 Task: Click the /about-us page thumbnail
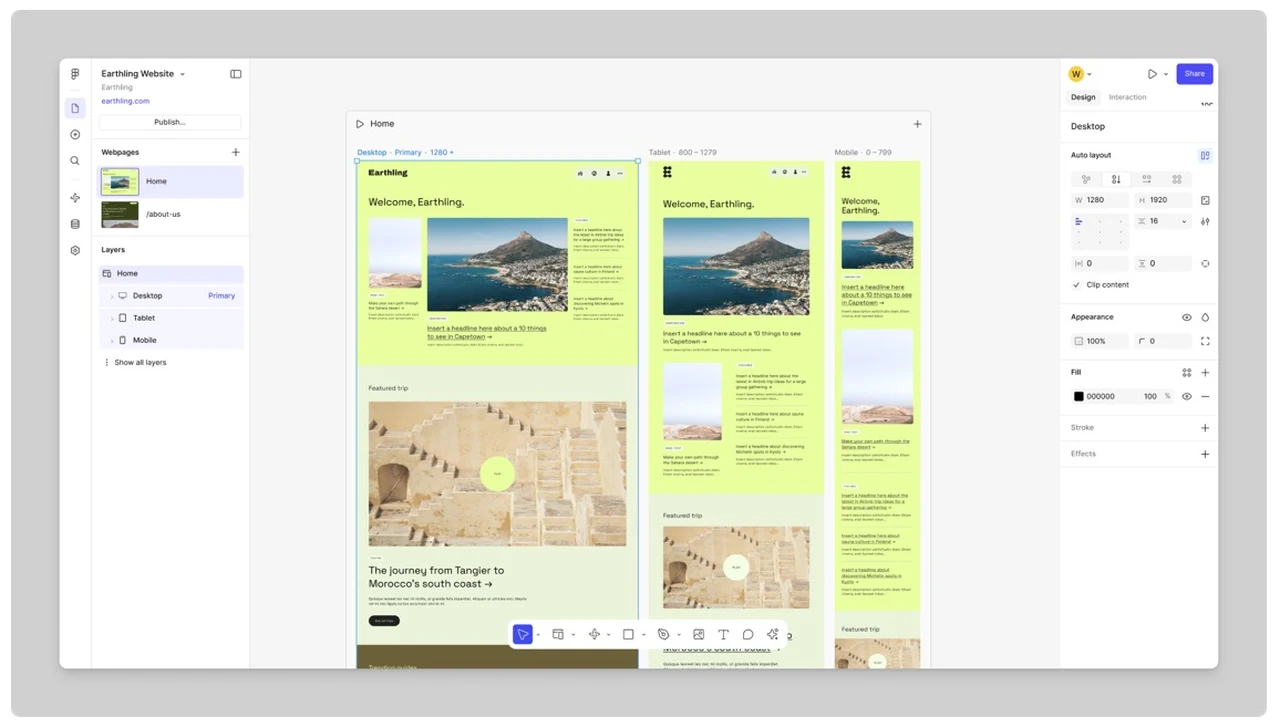(119, 213)
